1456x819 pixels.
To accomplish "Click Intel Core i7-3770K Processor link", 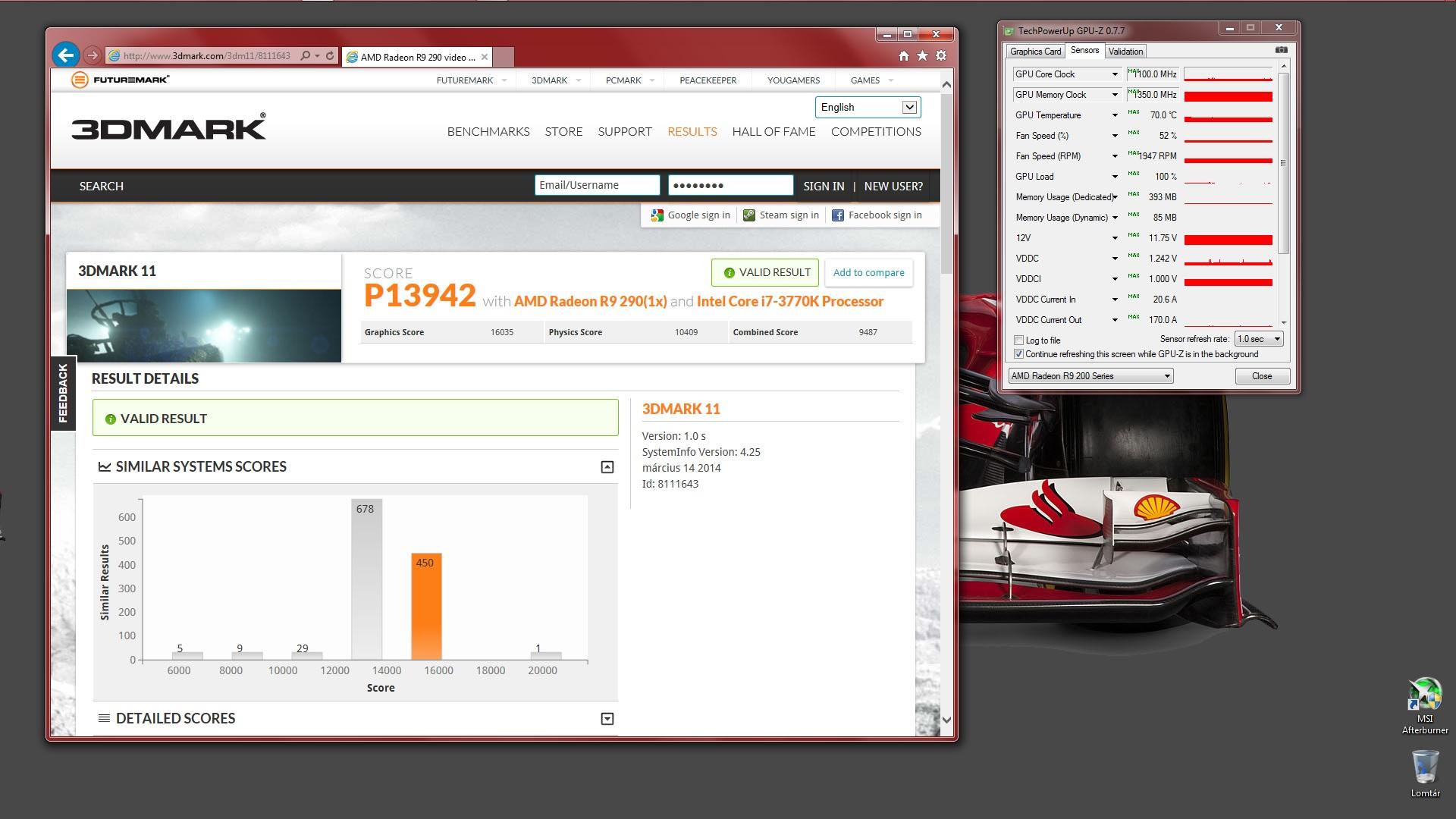I will [790, 302].
